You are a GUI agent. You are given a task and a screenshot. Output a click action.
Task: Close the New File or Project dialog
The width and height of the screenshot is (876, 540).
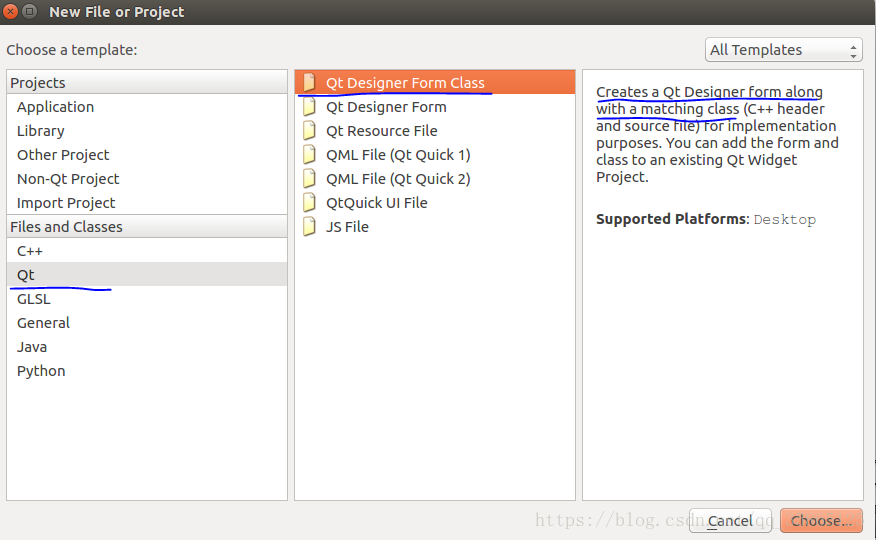click(11, 11)
